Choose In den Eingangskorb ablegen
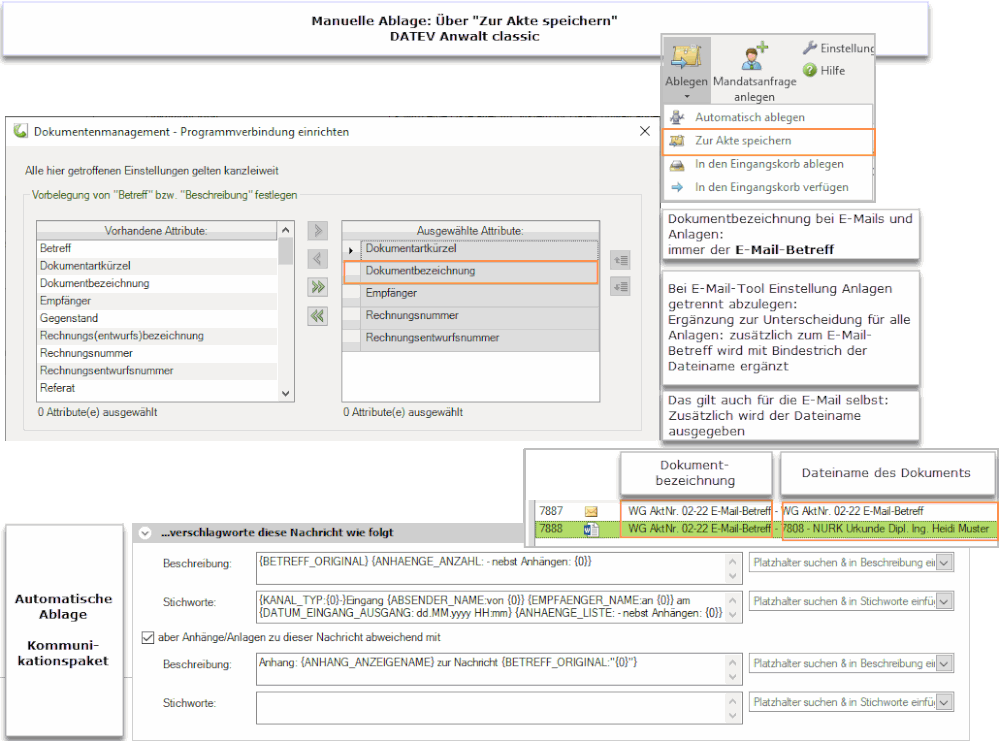The height and width of the screenshot is (741, 999). pos(767,164)
